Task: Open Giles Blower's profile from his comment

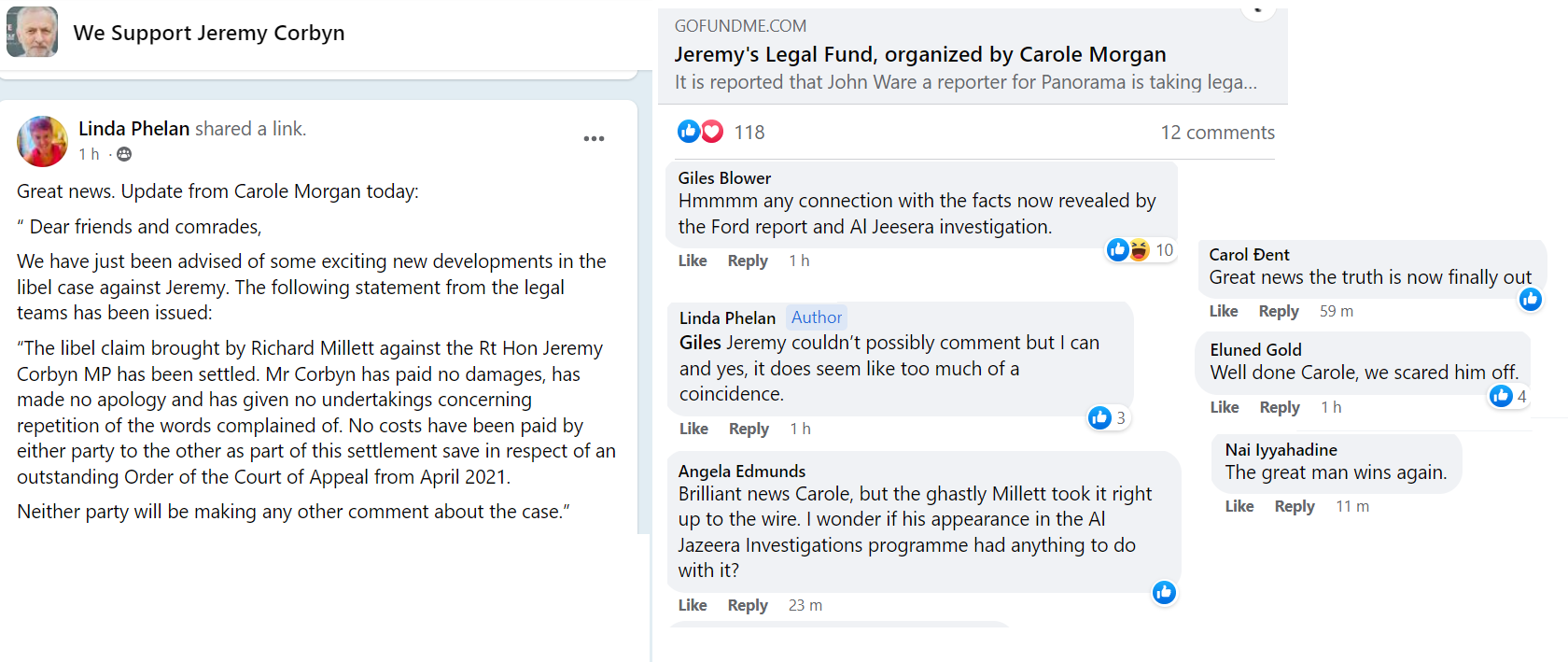Action: [724, 178]
